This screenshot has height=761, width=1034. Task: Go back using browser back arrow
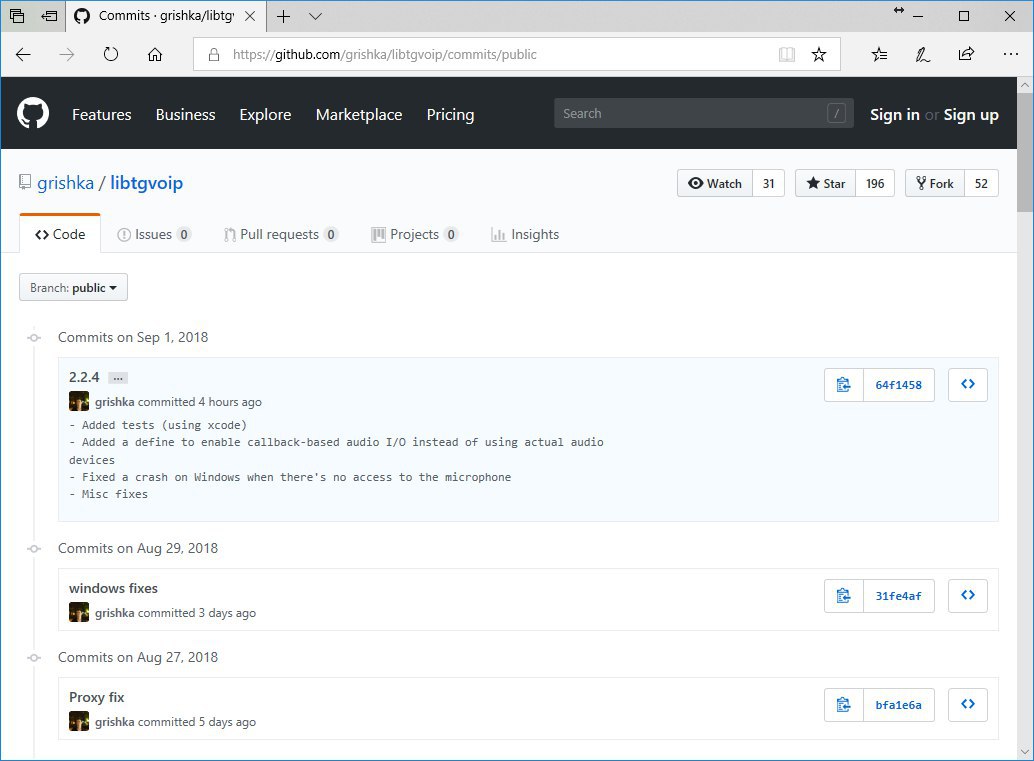click(23, 54)
